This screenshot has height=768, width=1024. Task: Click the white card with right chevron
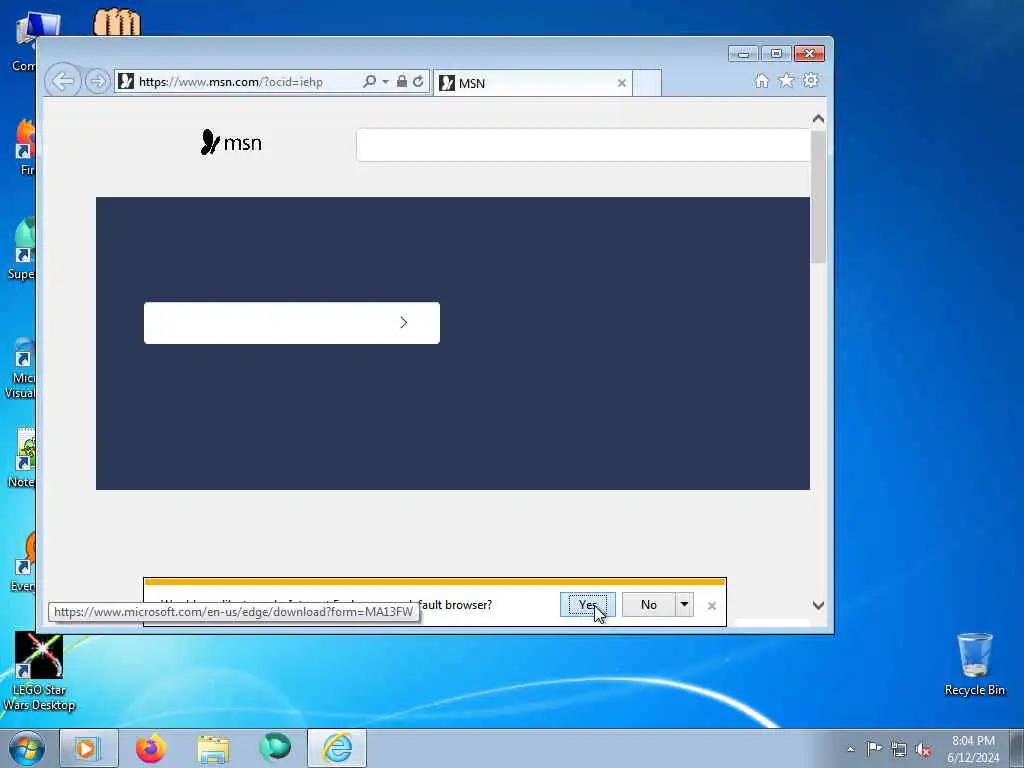coord(292,323)
